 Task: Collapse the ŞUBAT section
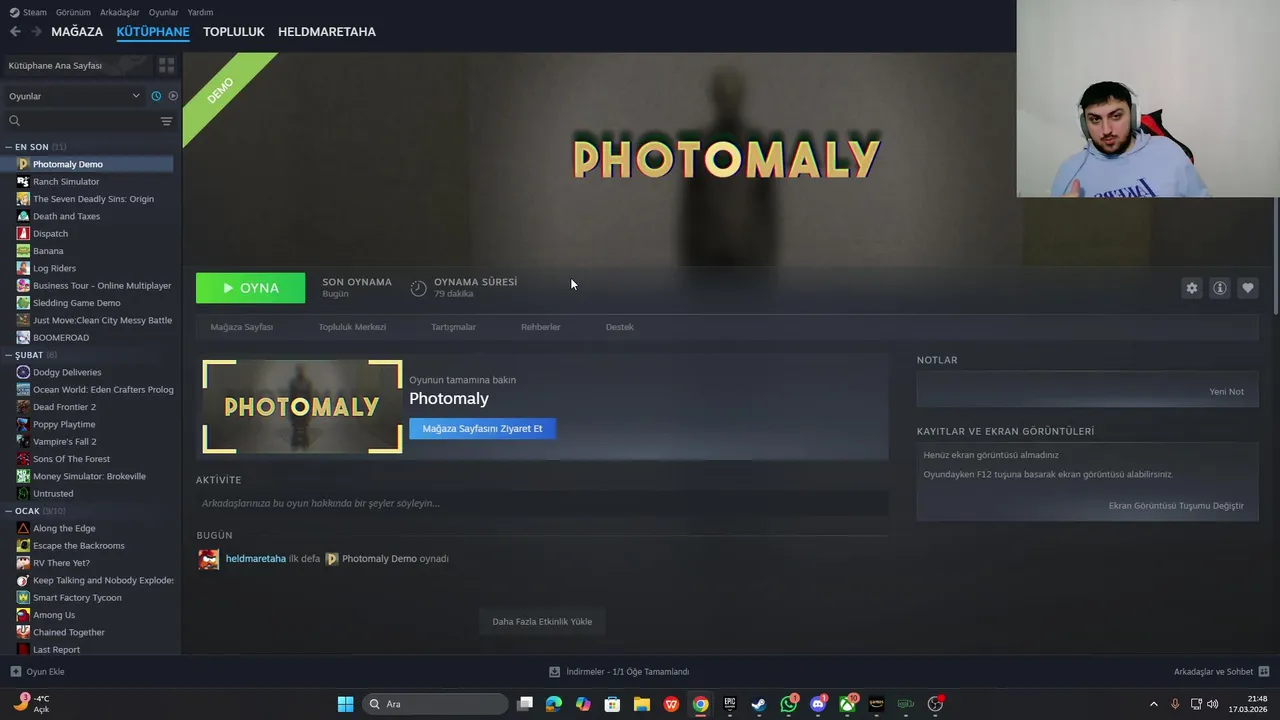point(8,355)
